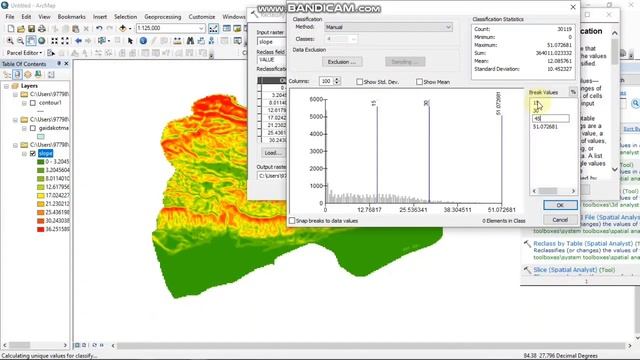640x360 pixels.
Task: Collapse the Layers root node
Action: (6, 86)
